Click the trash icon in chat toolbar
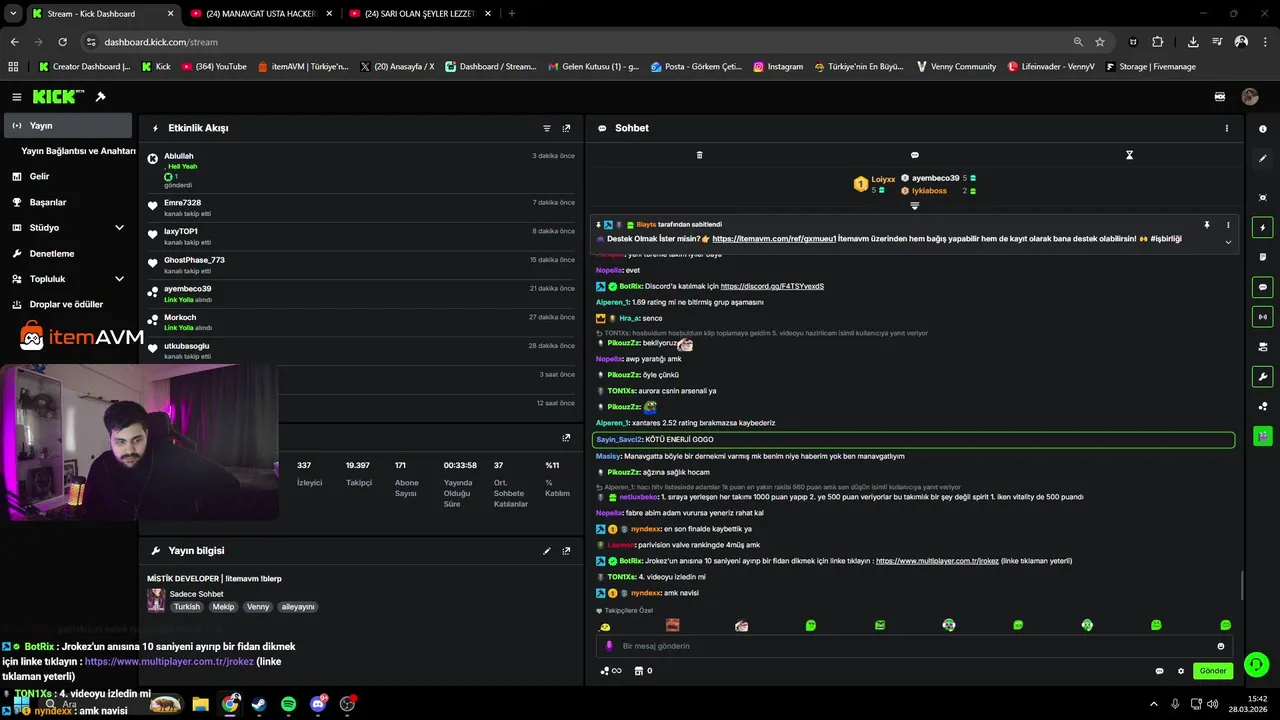Viewport: 1280px width, 720px height. click(x=699, y=155)
